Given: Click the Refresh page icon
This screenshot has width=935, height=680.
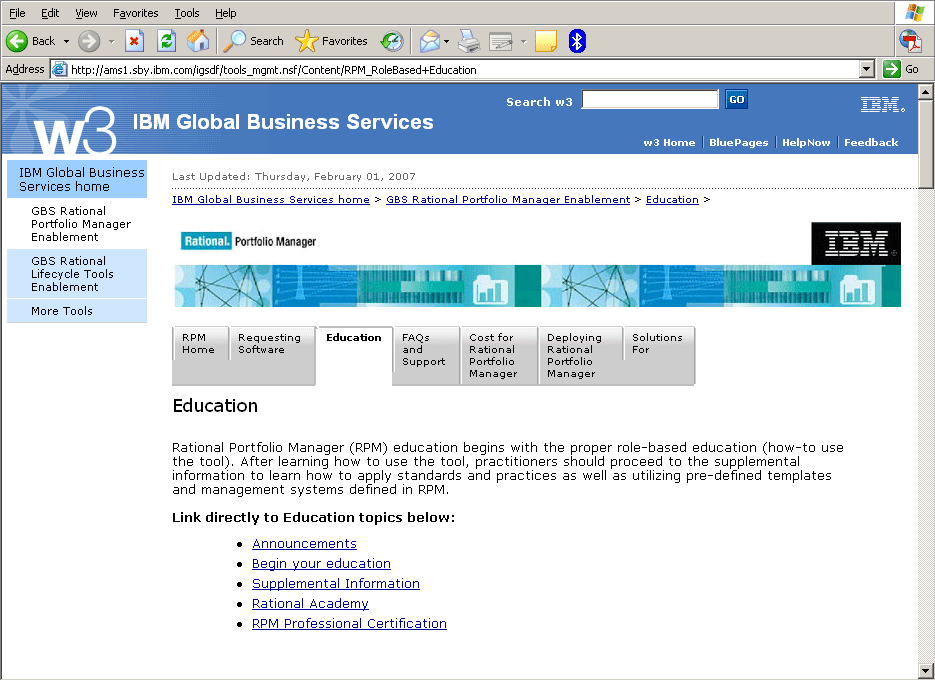Looking at the screenshot, I should (166, 41).
